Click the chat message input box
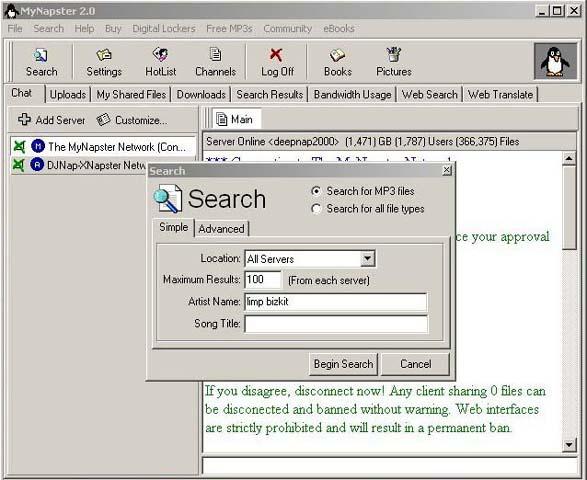The height and width of the screenshot is (480, 587). pyautogui.click(x=389, y=465)
